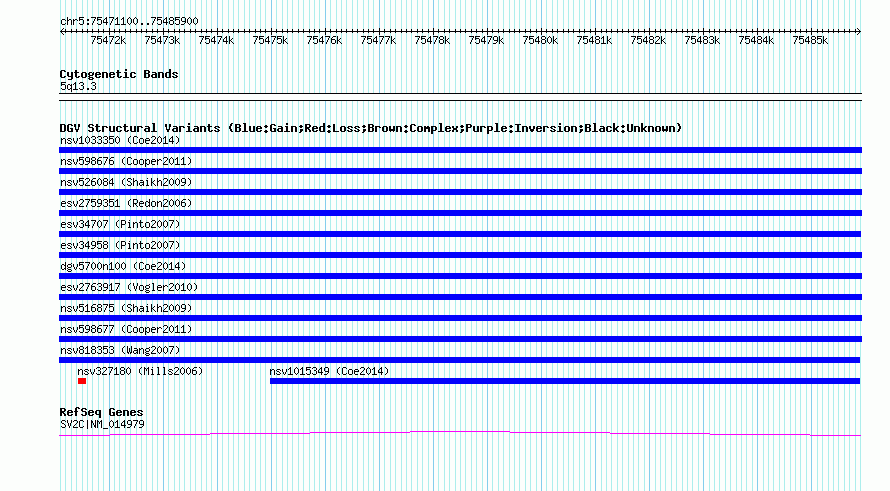Click the blue gain bar under nsv1015349

(565, 381)
